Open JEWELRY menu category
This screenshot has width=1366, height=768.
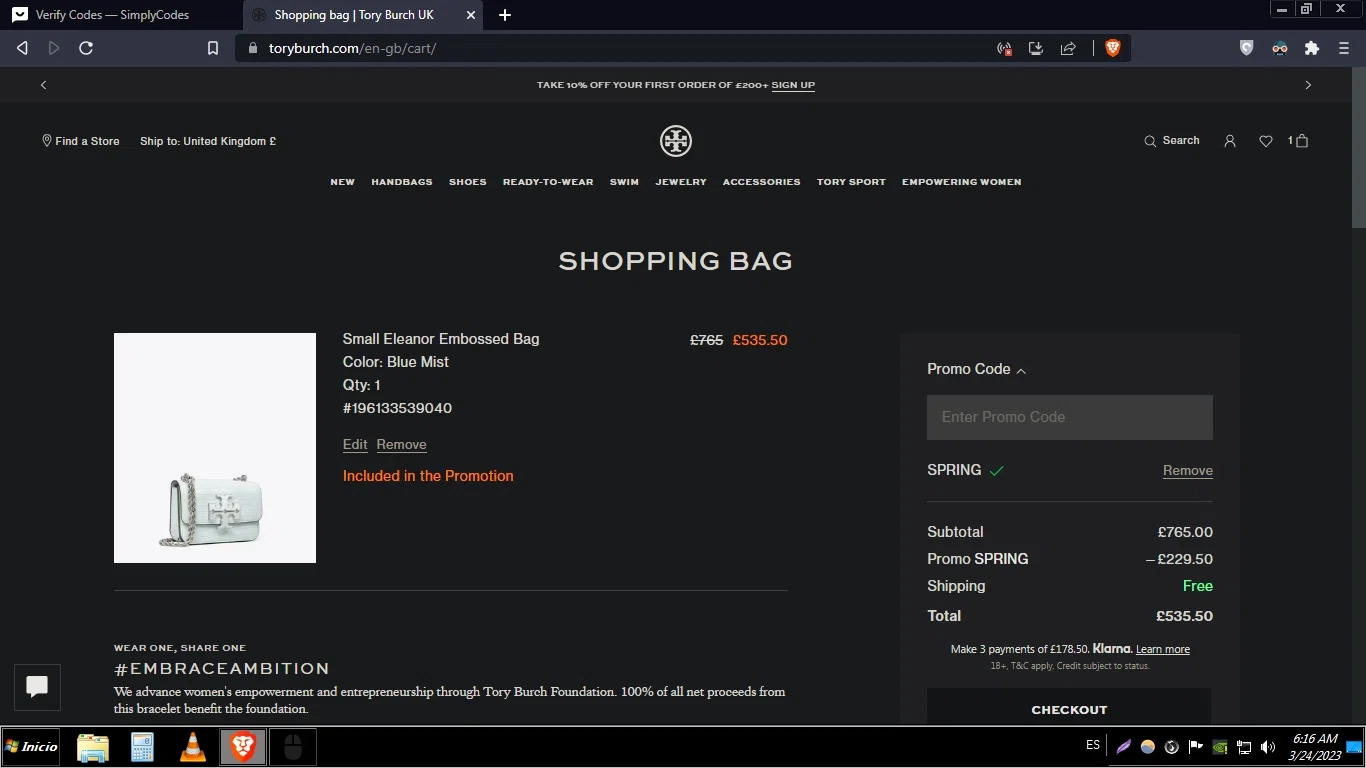[x=681, y=182]
